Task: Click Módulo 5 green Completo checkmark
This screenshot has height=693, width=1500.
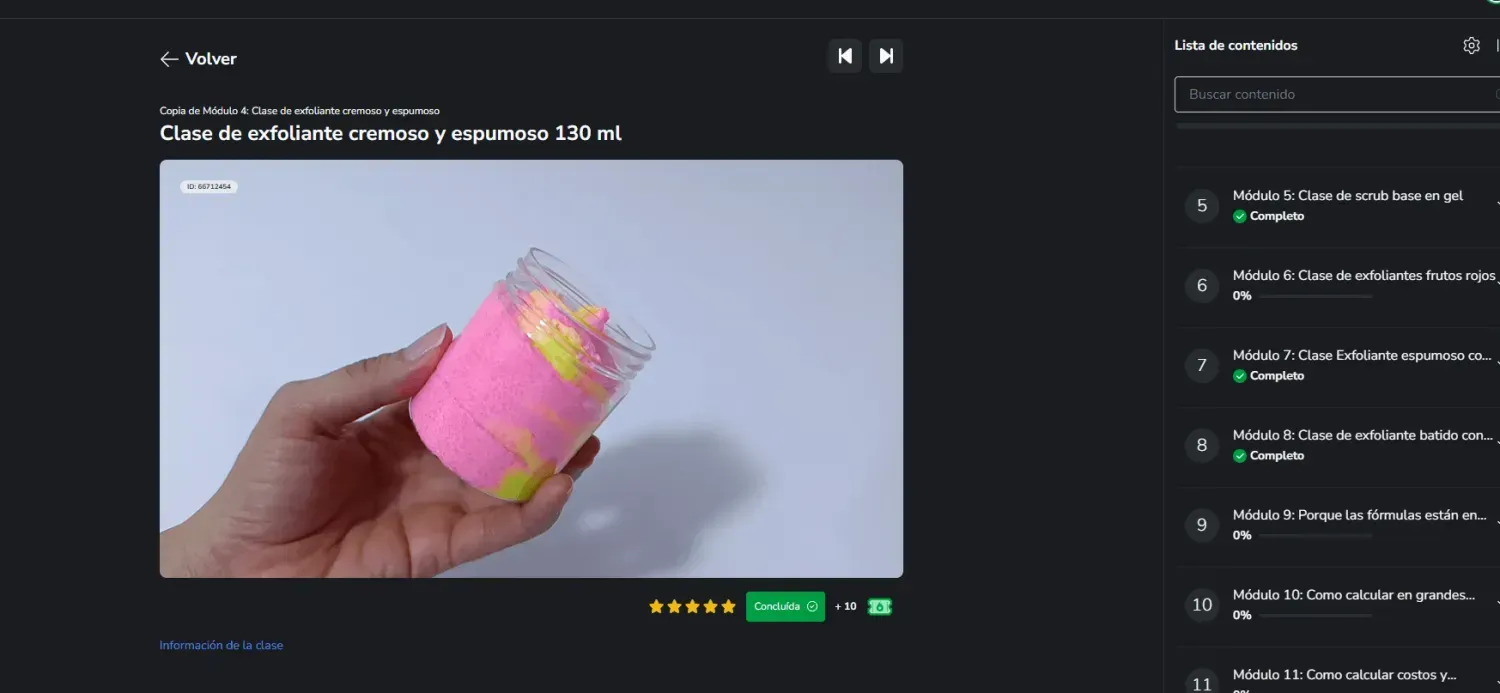Action: pos(1240,216)
